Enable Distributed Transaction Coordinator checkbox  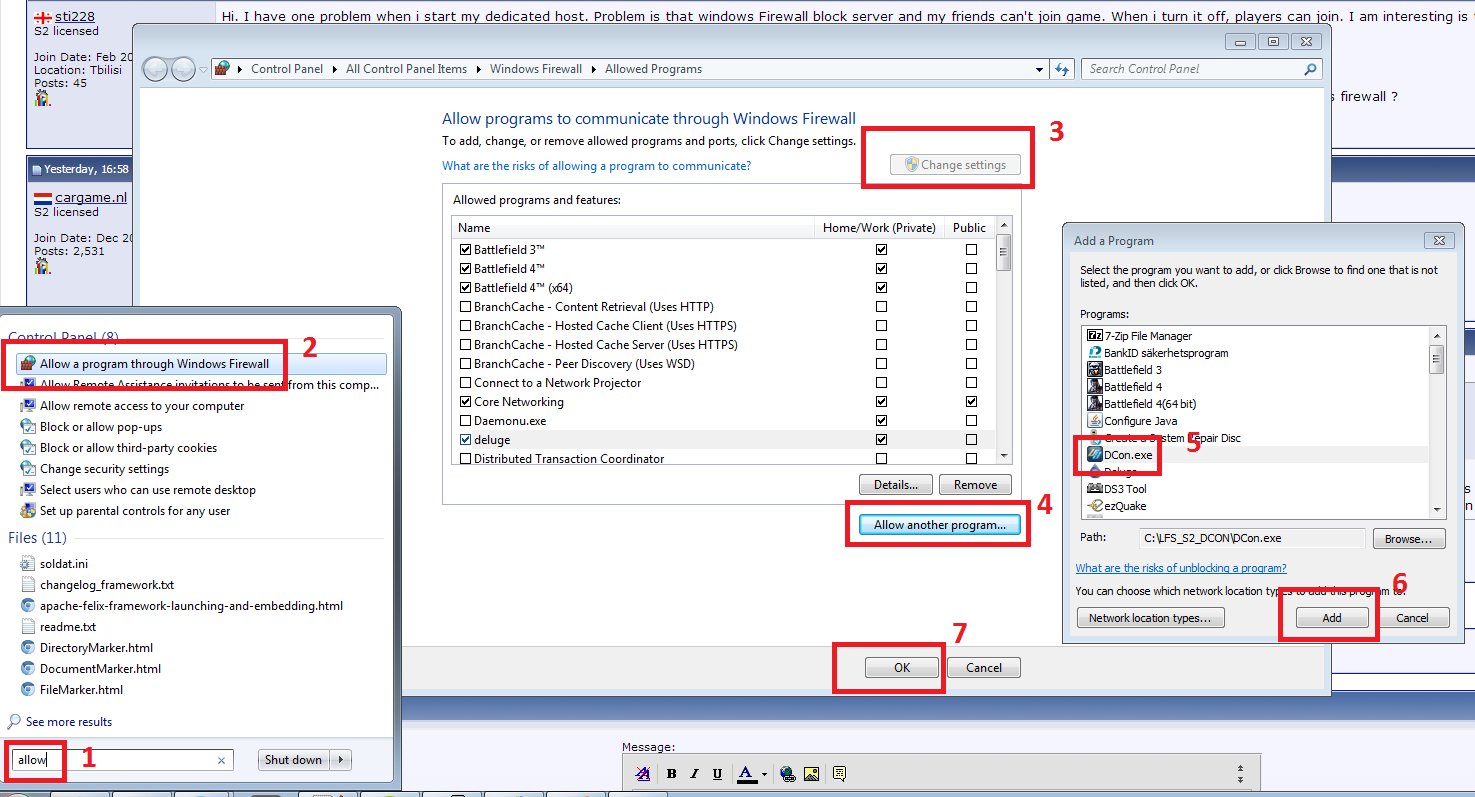point(465,459)
